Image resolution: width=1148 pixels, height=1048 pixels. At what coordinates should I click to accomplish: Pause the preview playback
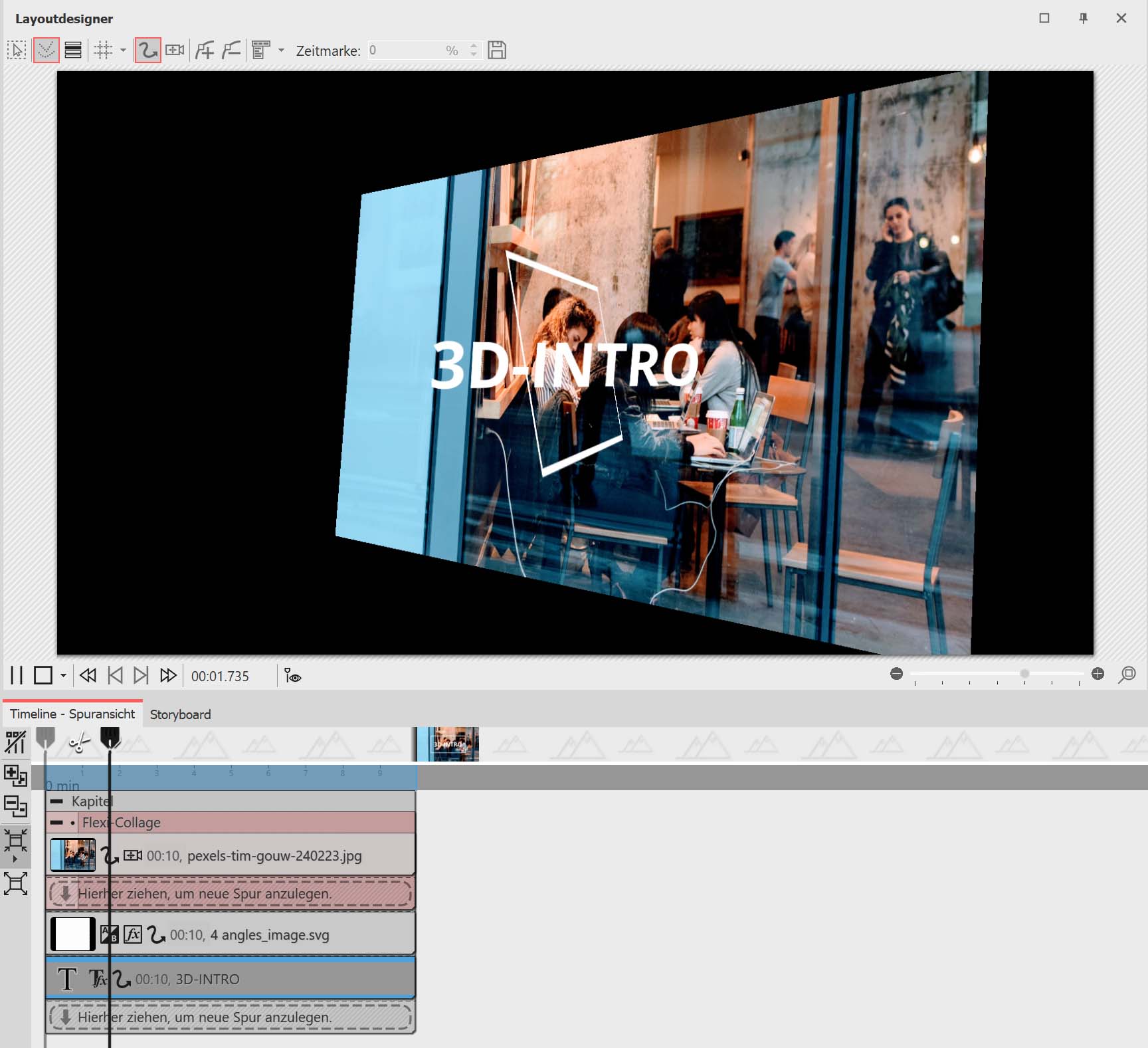coord(17,676)
